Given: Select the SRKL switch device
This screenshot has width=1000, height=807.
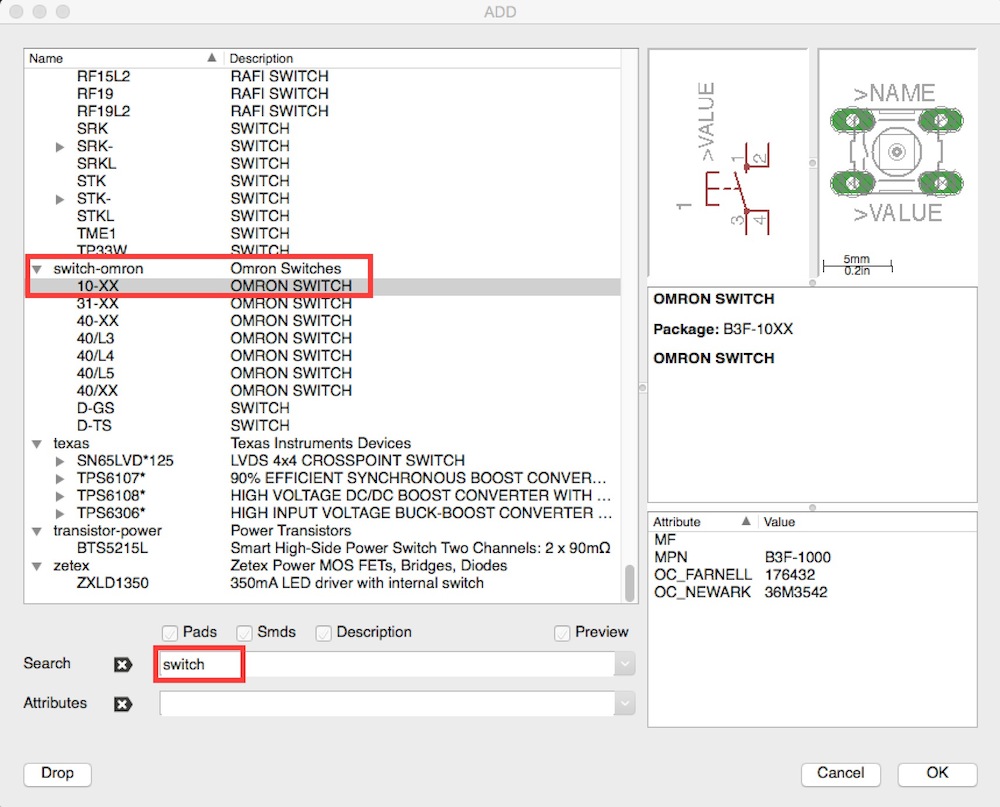Looking at the screenshot, I should pyautogui.click(x=322, y=164).
